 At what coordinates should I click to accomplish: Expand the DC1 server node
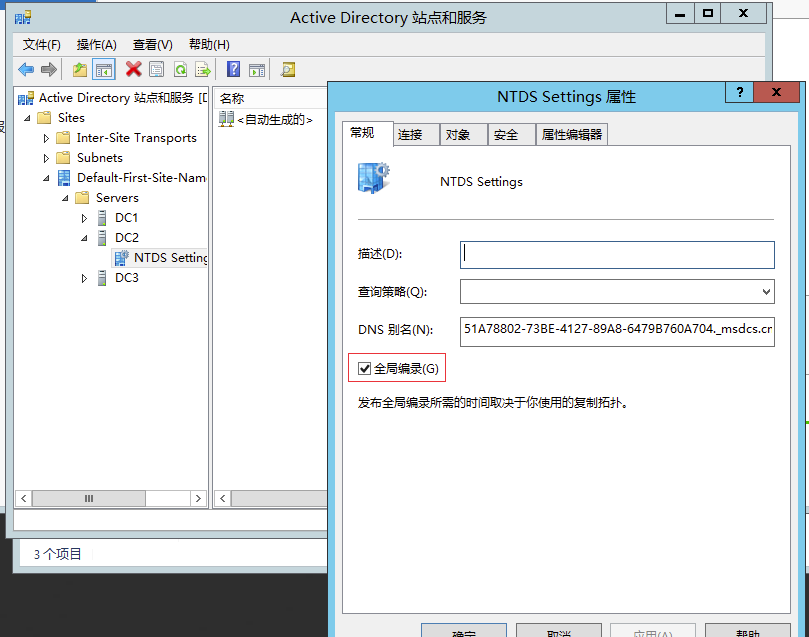84,218
